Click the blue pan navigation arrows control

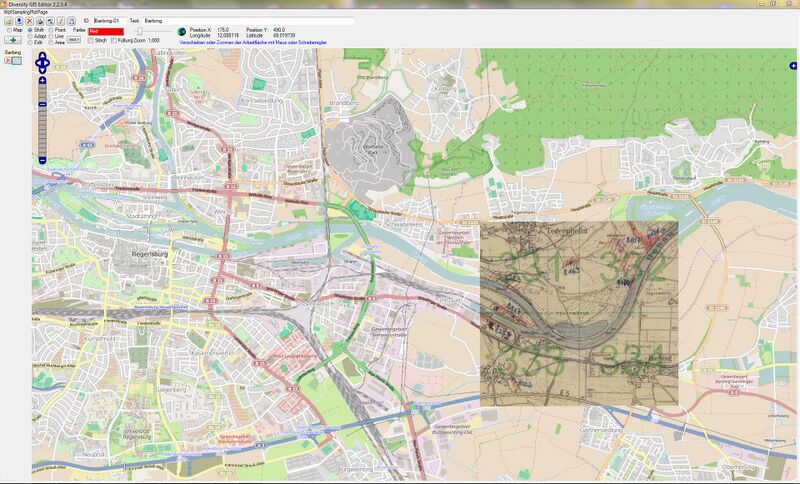pyautogui.click(x=42, y=63)
